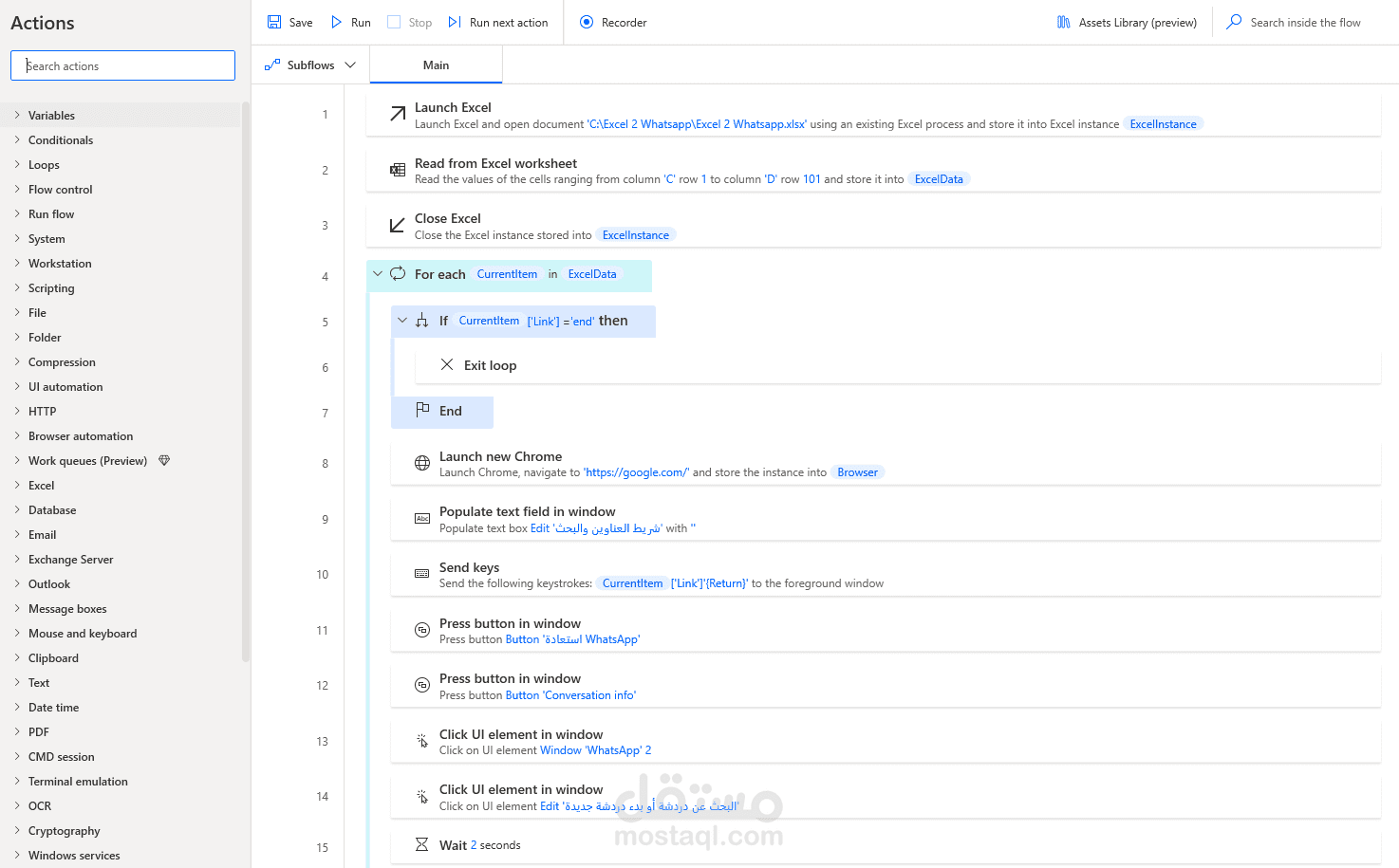The image size is (1399, 868).
Task: Expand the Mouse and keyboard group
Action: [x=17, y=633]
